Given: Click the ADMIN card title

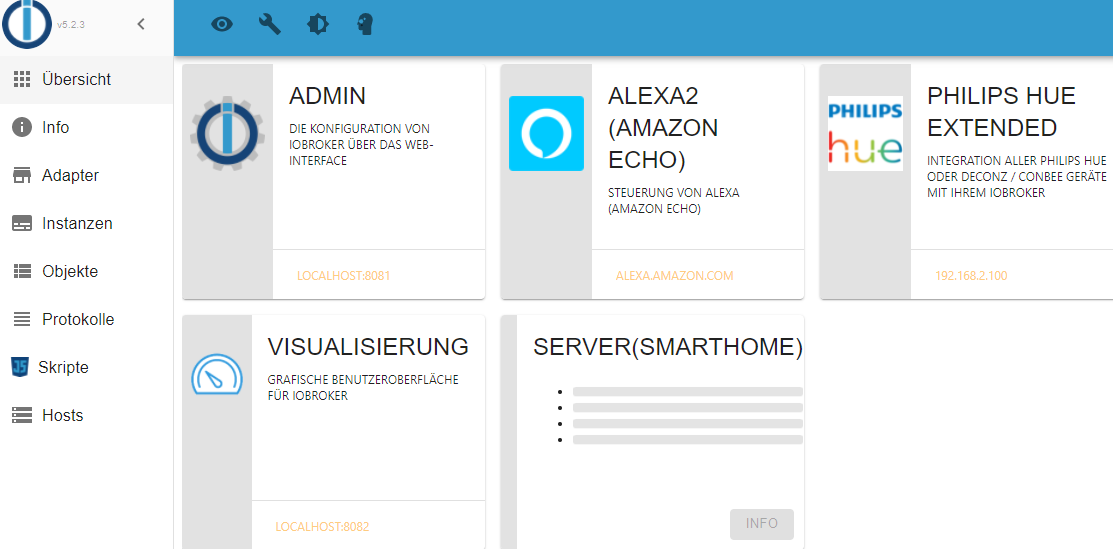Looking at the screenshot, I should [327, 96].
